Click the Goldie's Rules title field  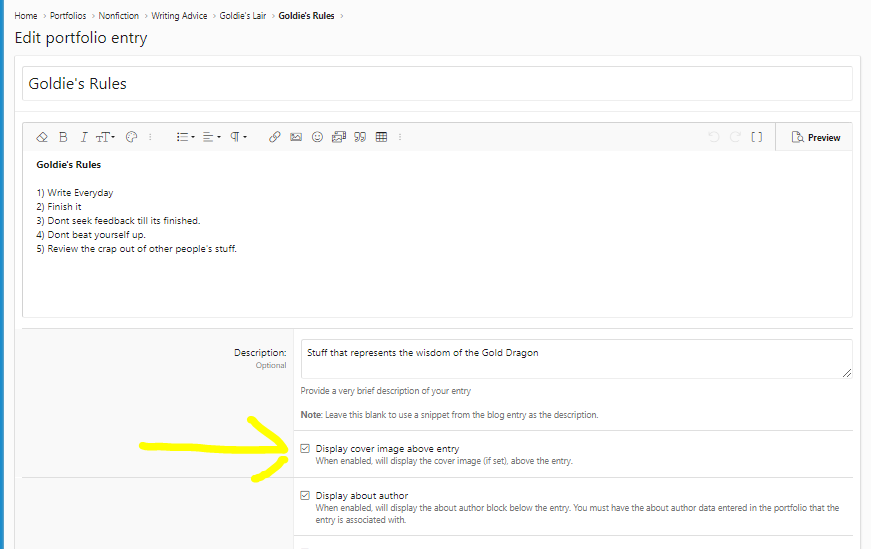[437, 84]
